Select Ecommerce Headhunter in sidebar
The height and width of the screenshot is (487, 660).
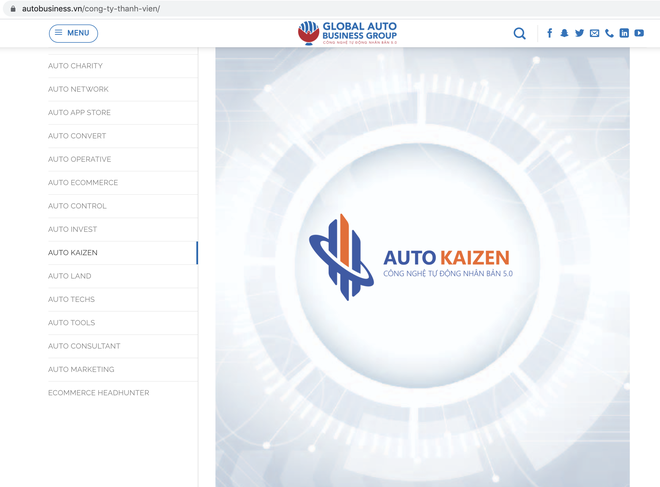pyautogui.click(x=98, y=393)
